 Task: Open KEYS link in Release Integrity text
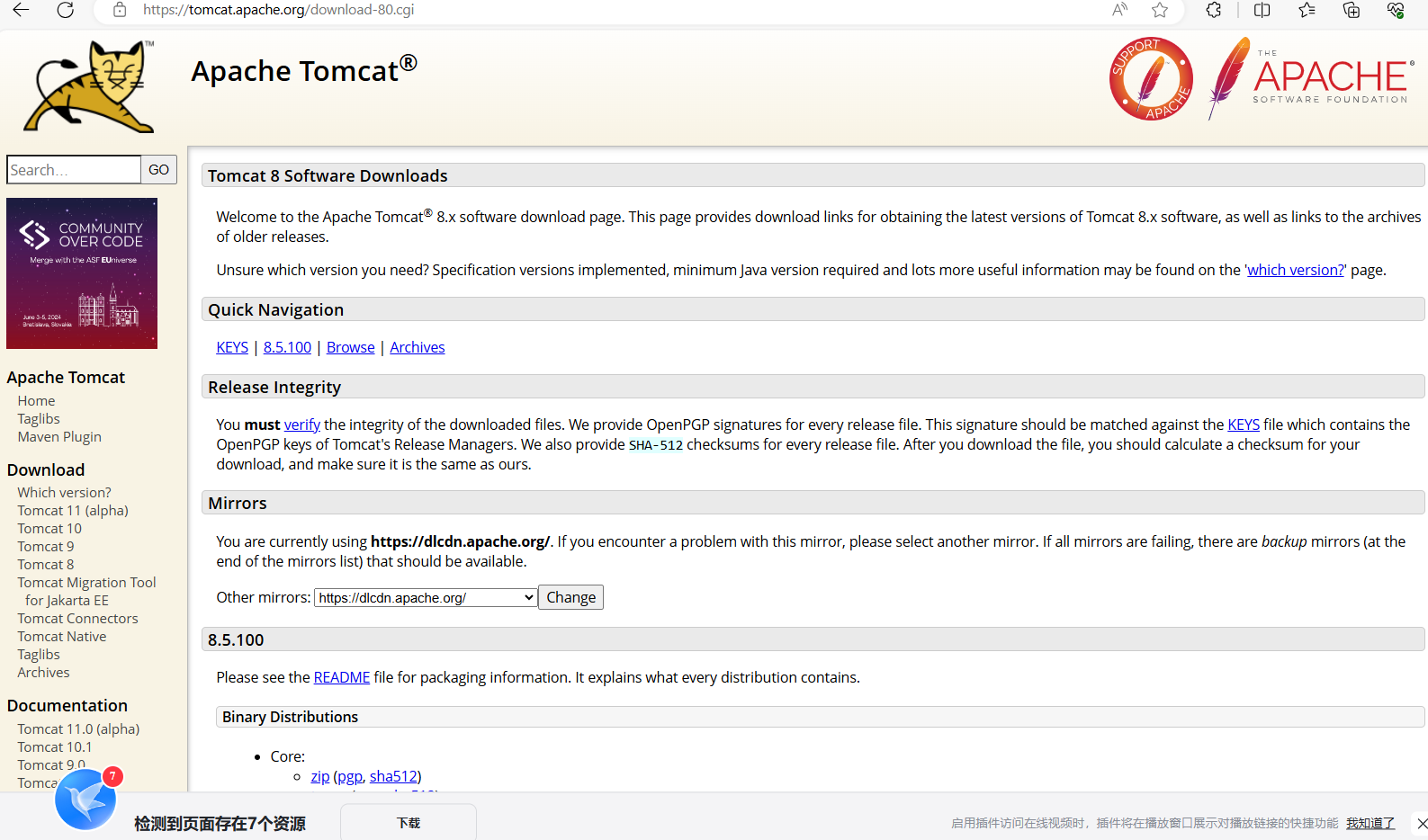(1244, 424)
